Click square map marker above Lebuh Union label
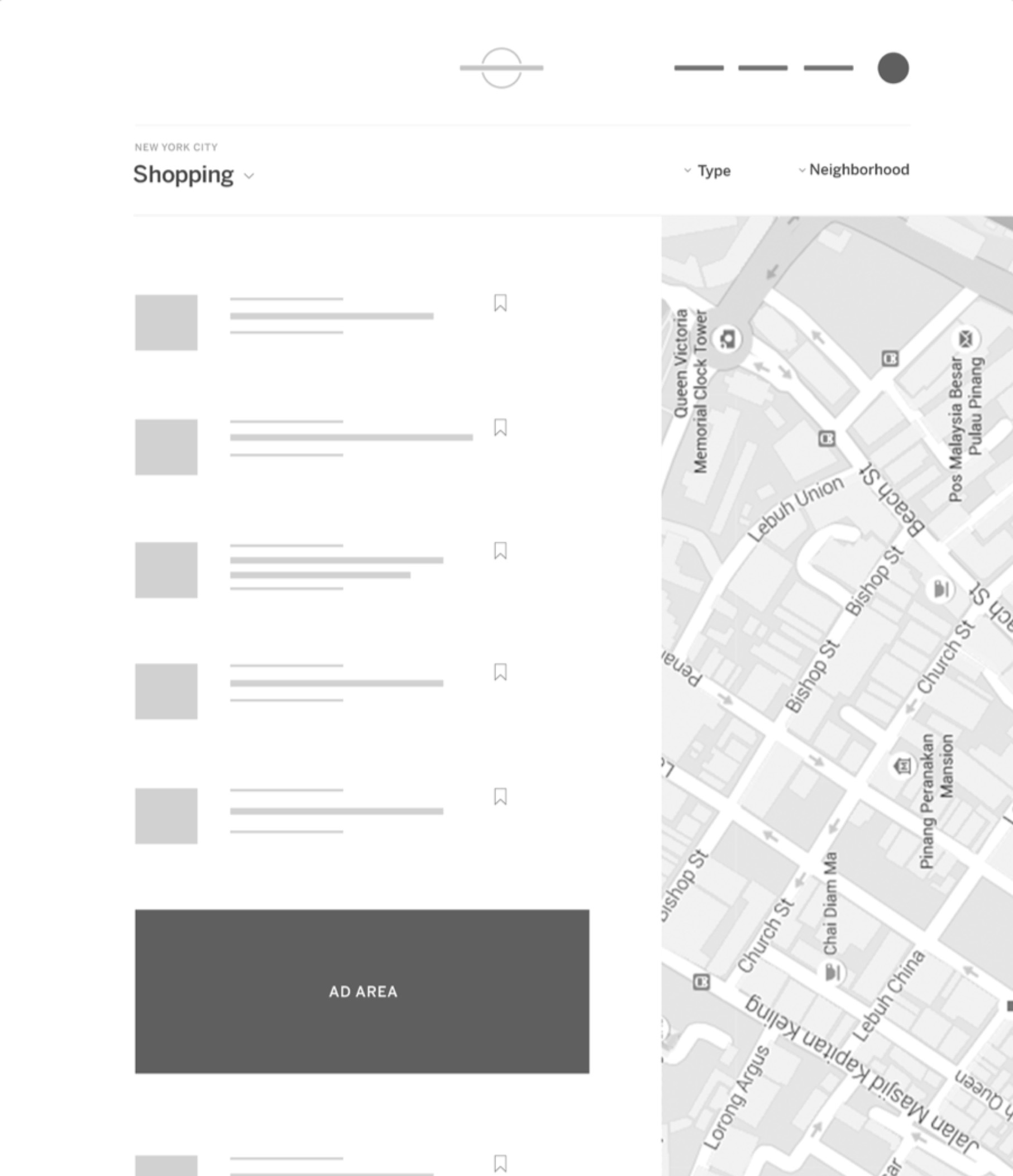This screenshot has height=1176, width=1013. coord(827,438)
